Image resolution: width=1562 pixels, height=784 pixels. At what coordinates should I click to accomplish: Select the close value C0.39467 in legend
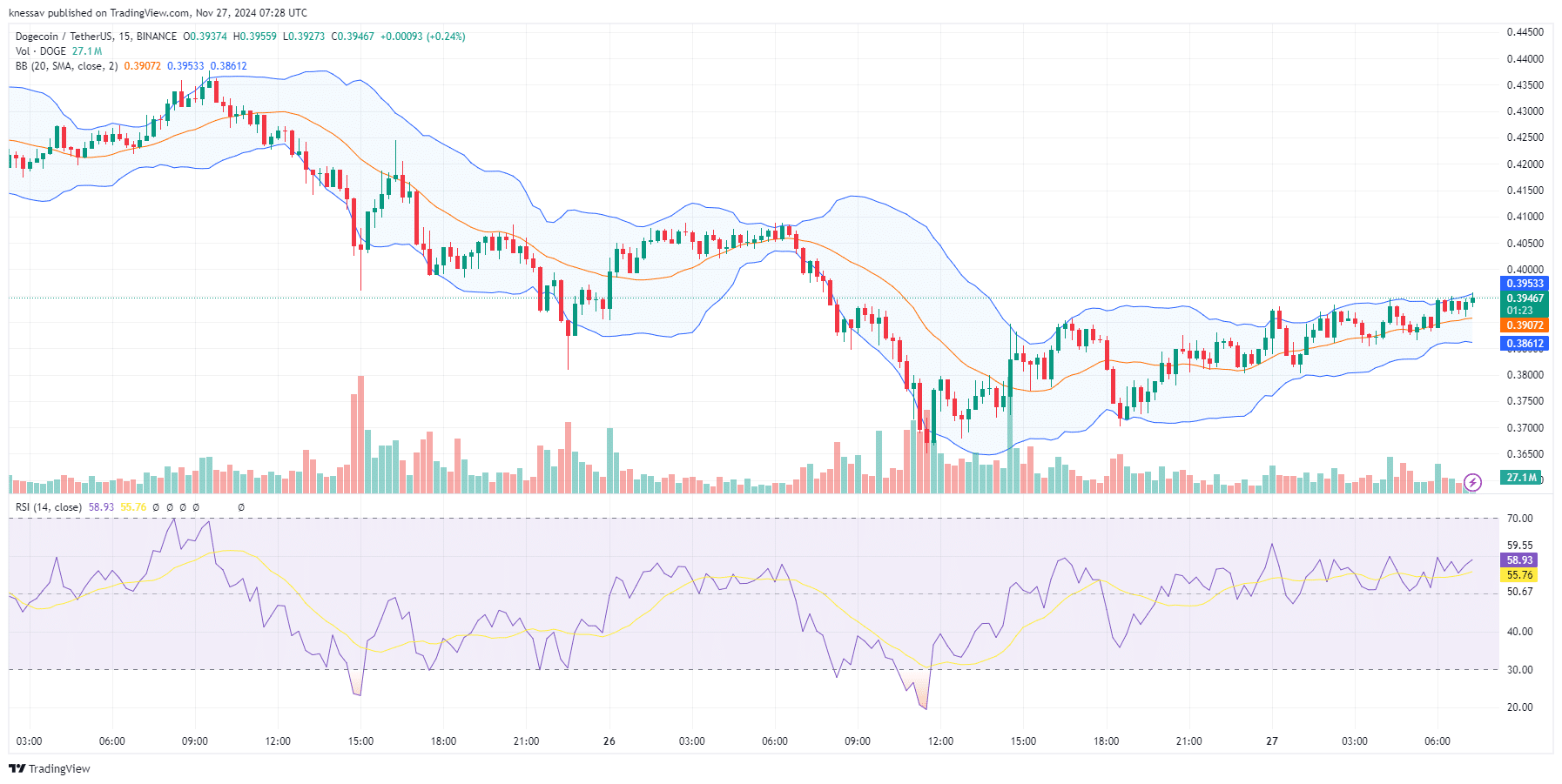coord(353,37)
